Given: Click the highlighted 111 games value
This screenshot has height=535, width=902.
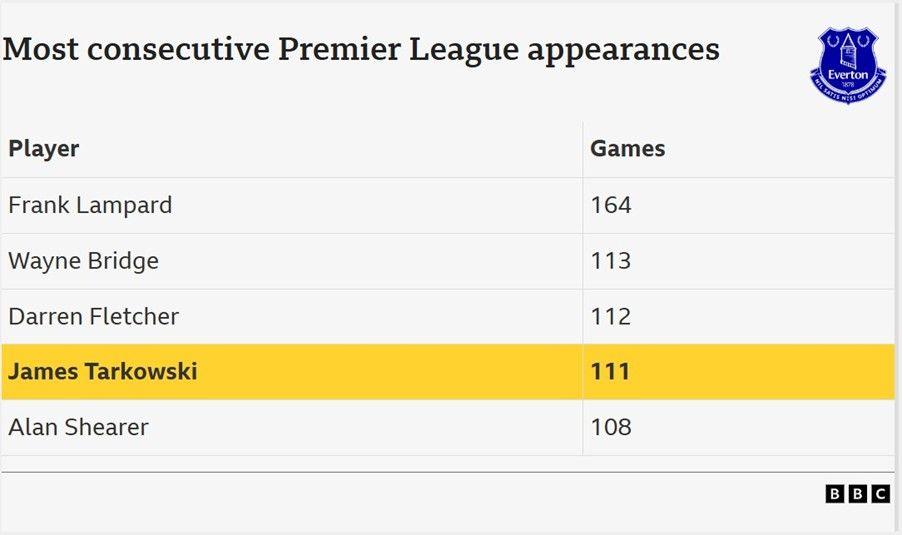Looking at the screenshot, I should click(611, 372).
